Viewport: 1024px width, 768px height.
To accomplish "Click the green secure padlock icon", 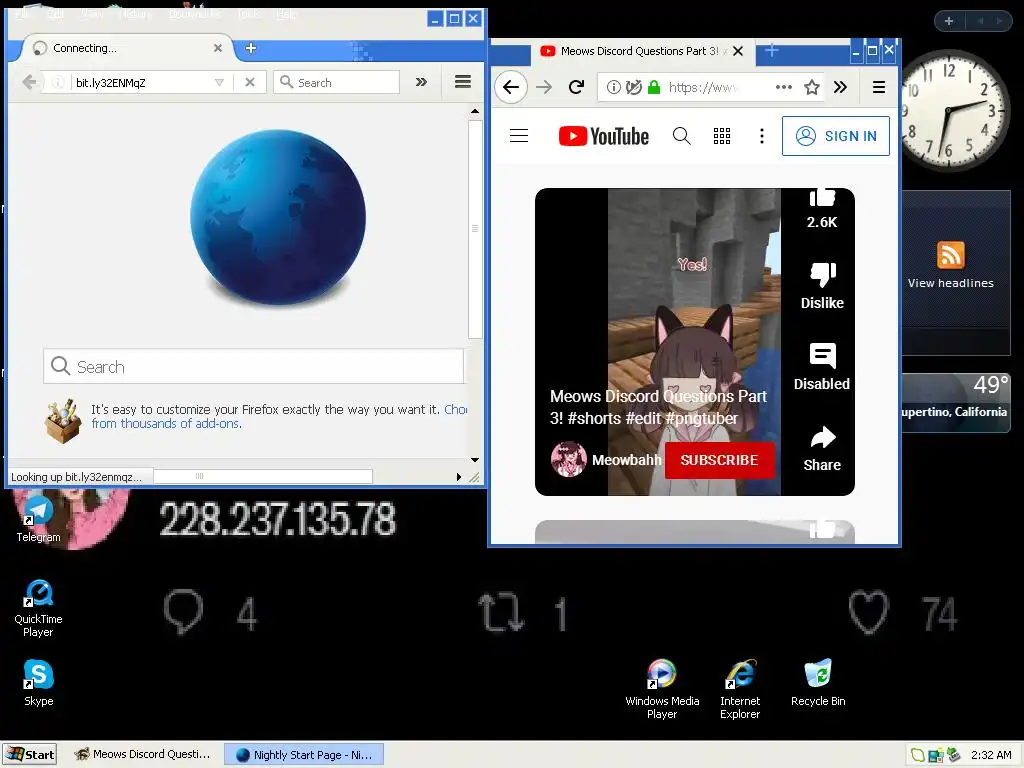I will click(654, 87).
